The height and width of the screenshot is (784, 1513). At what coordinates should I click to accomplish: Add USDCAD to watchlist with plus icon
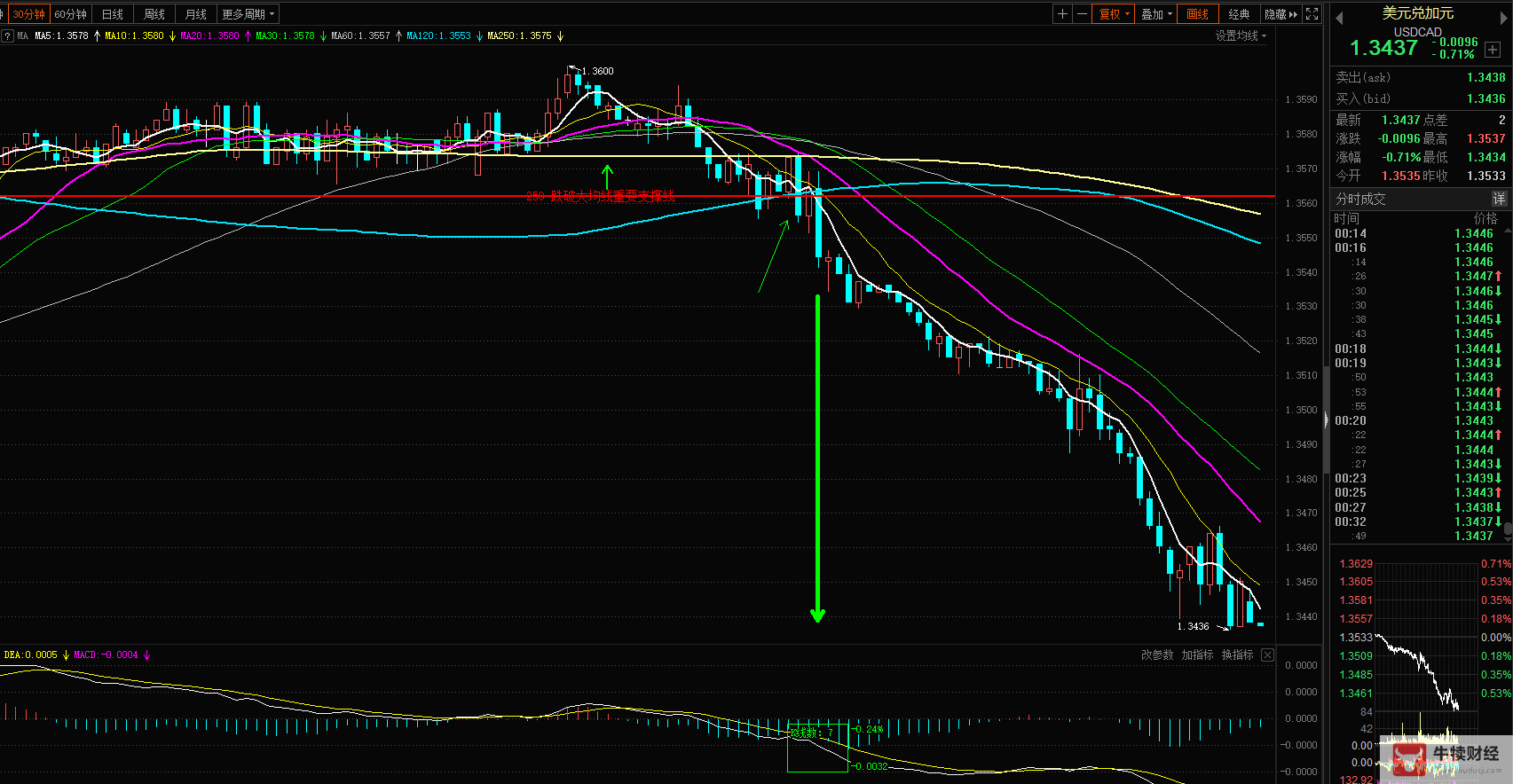(x=1493, y=50)
